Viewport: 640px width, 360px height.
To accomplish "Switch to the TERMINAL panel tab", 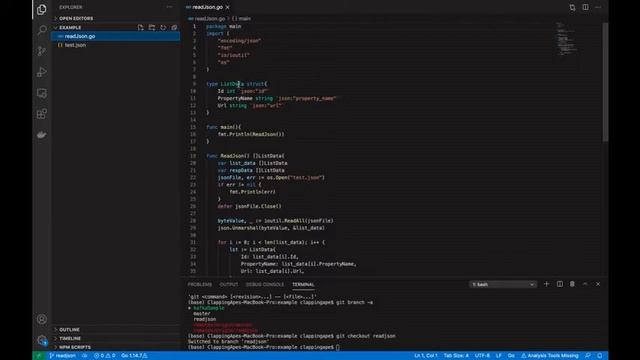I will pos(303,284).
